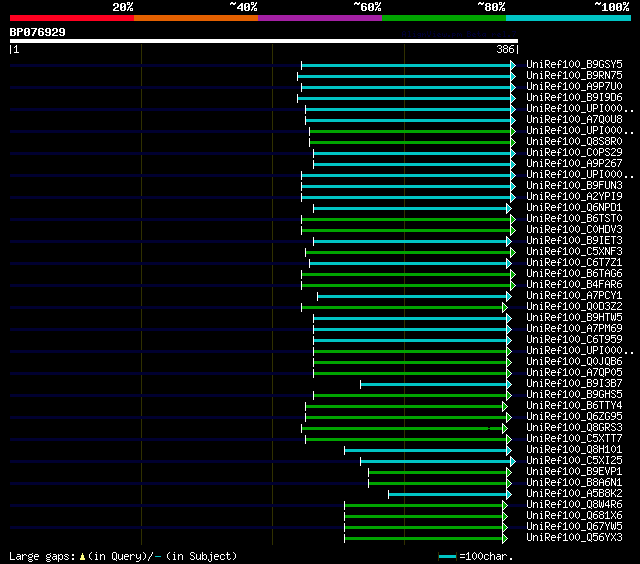This screenshot has width=640, height=564.
Task: Click the arrowhead ending the C5XI25 alignment
Action: coord(513,461)
